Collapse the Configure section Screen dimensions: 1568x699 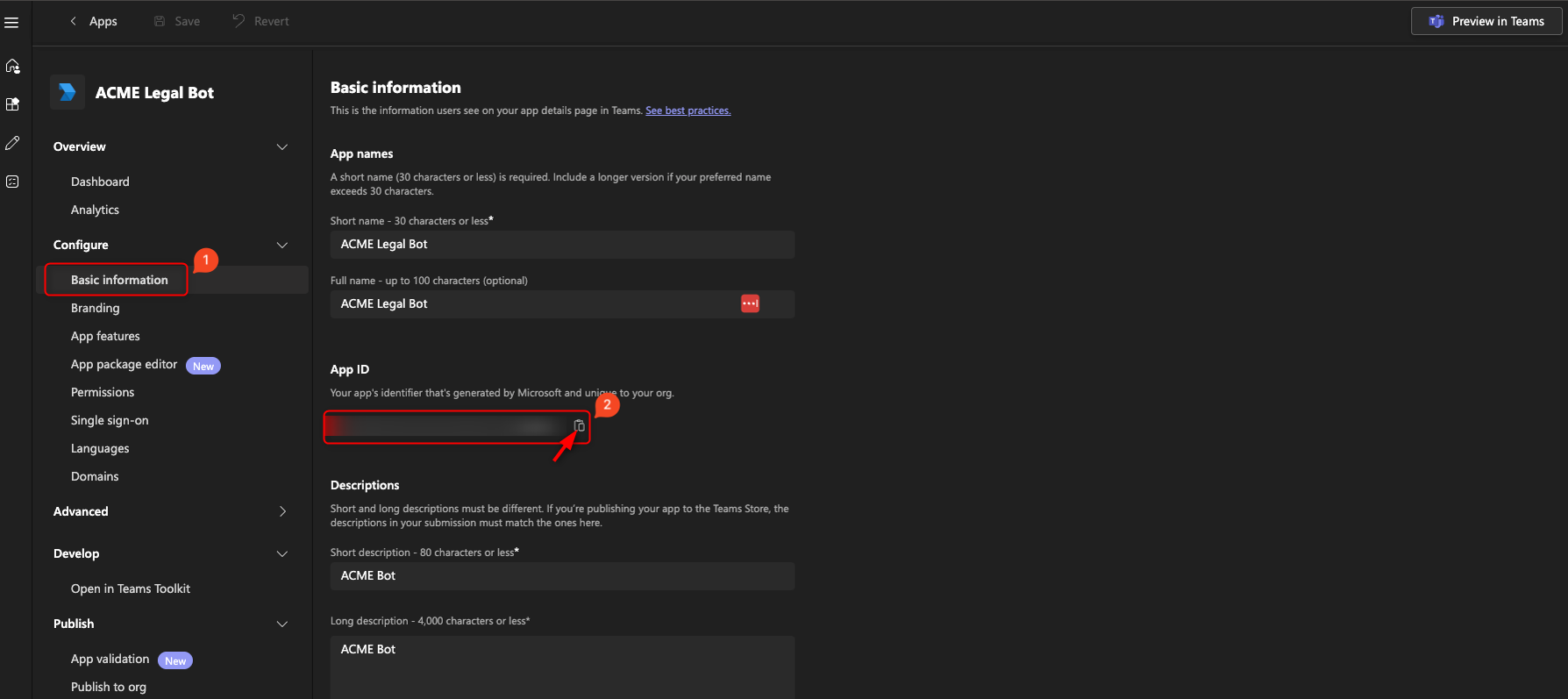point(282,245)
